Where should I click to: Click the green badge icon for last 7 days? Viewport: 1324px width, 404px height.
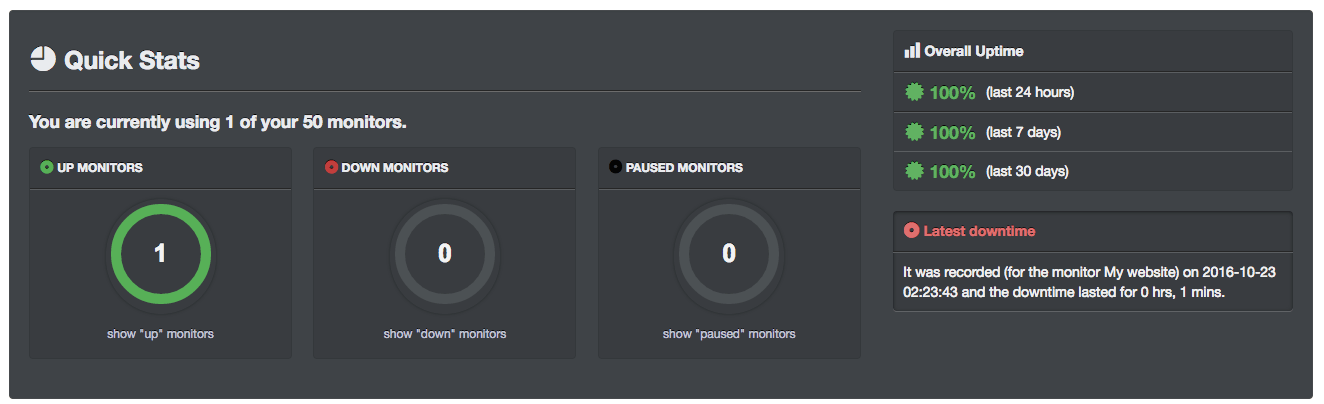(914, 131)
